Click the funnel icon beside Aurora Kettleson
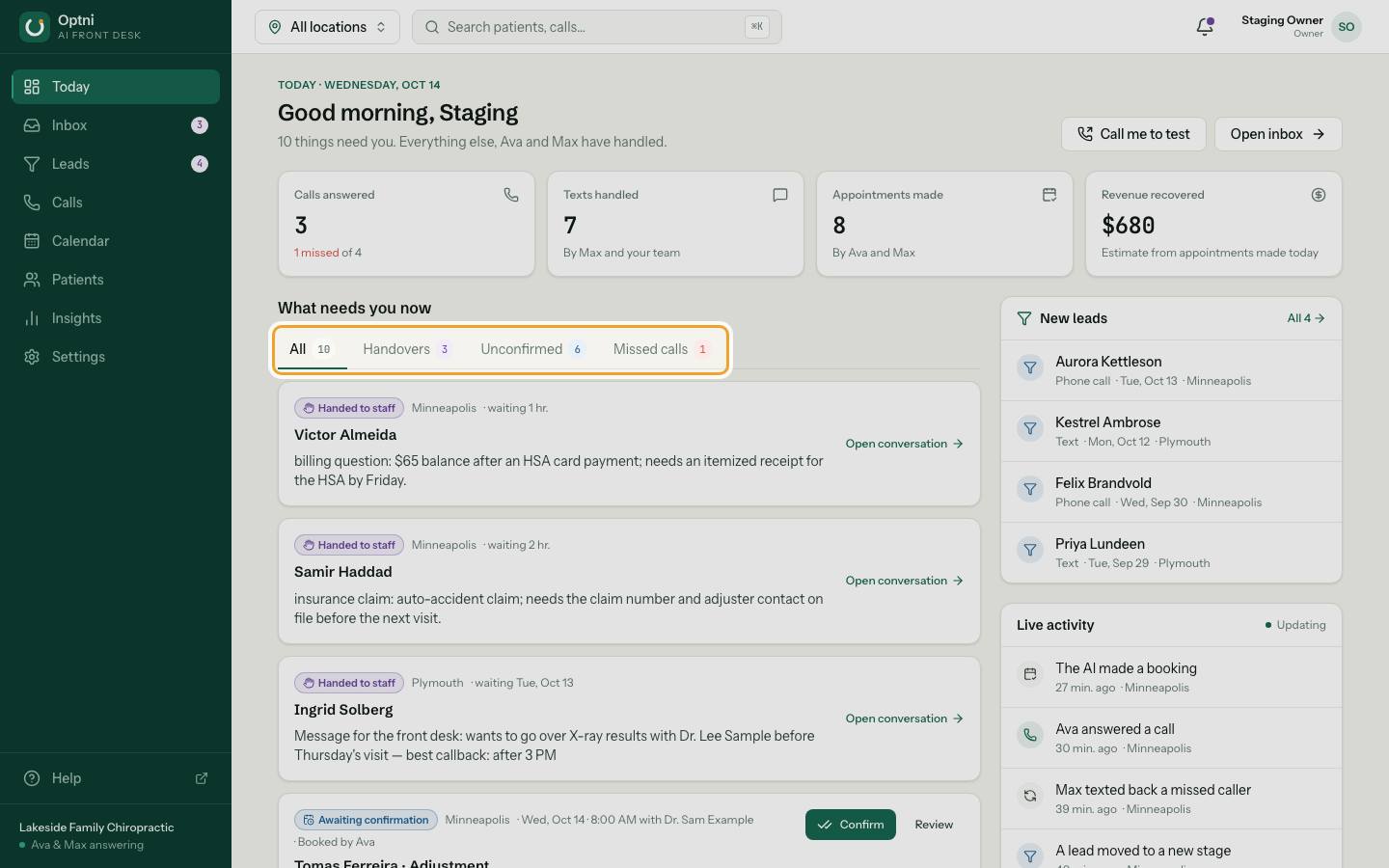Viewport: 1389px width, 868px height. [1030, 367]
